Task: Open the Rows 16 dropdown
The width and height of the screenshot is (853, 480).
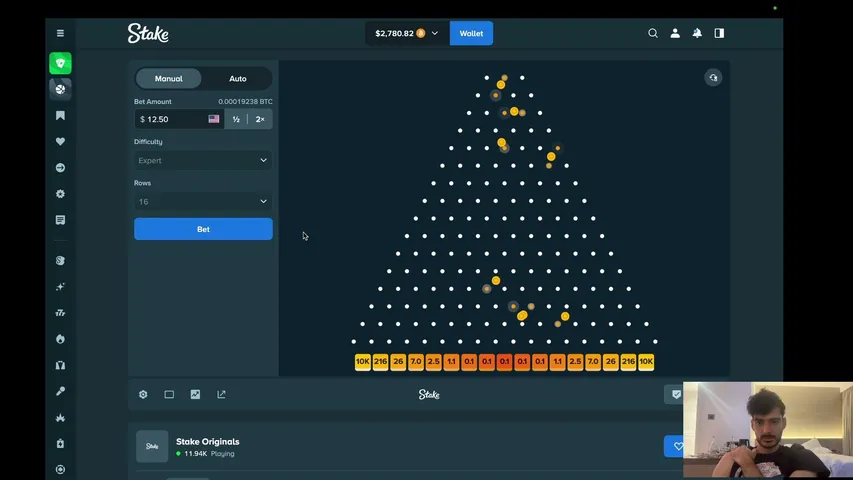Action: click(203, 202)
